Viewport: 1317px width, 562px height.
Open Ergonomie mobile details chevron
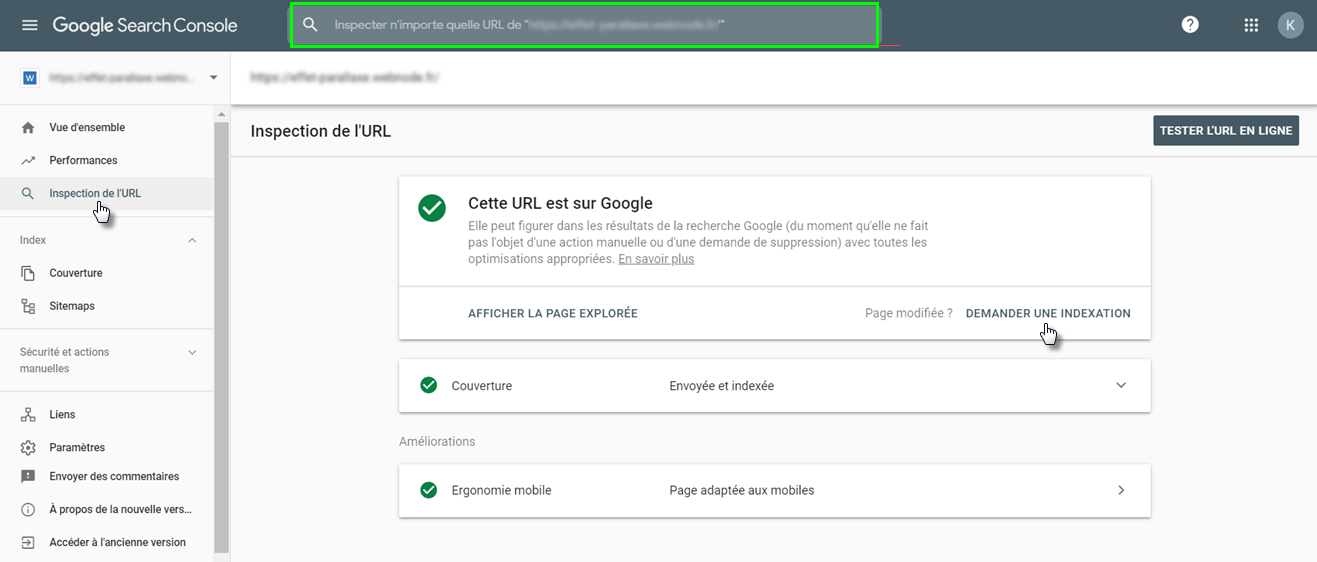pos(1121,490)
